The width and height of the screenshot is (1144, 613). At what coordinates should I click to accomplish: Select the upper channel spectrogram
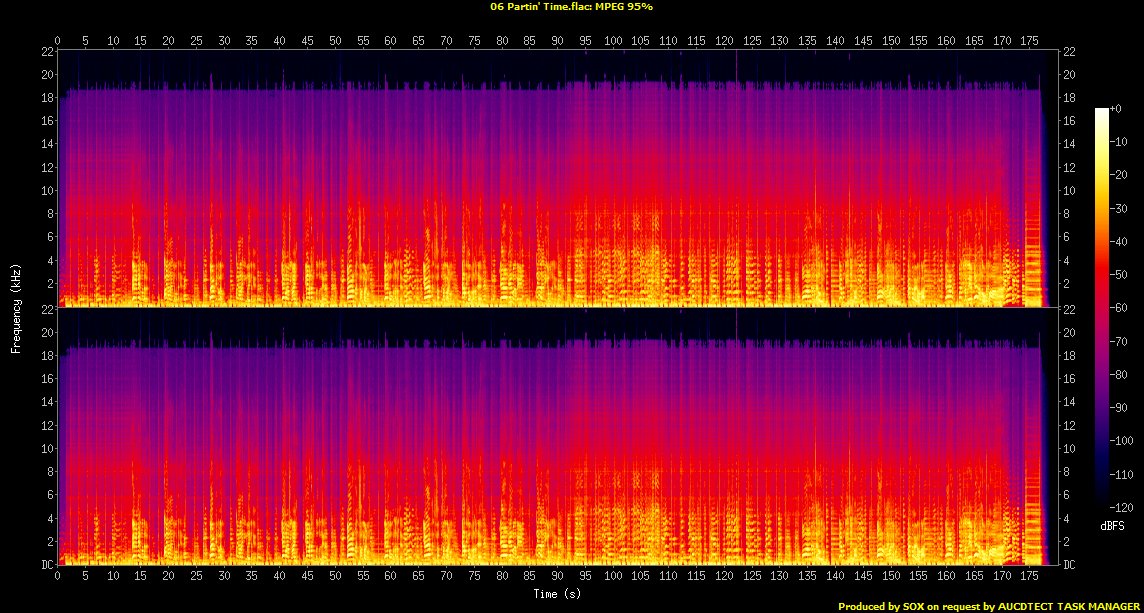click(550, 178)
